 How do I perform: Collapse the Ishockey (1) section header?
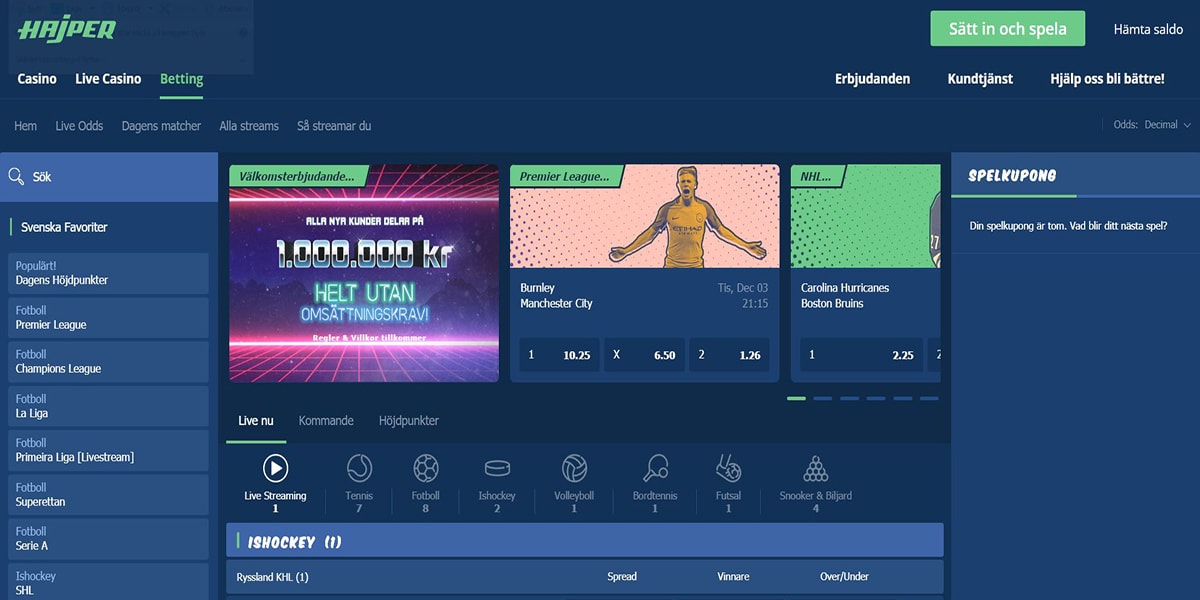[584, 541]
